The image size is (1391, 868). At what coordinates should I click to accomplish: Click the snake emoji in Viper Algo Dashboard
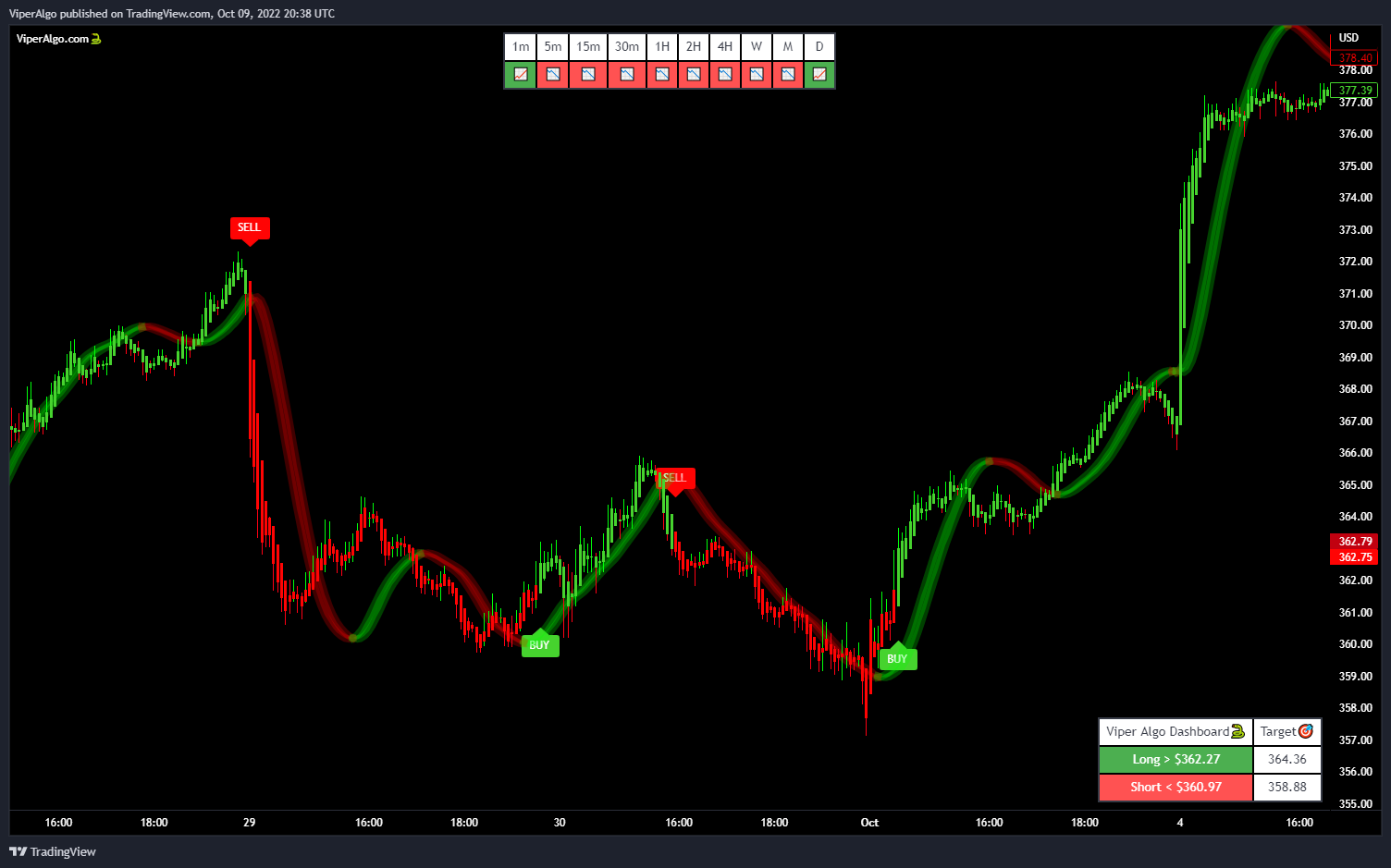point(1237,731)
